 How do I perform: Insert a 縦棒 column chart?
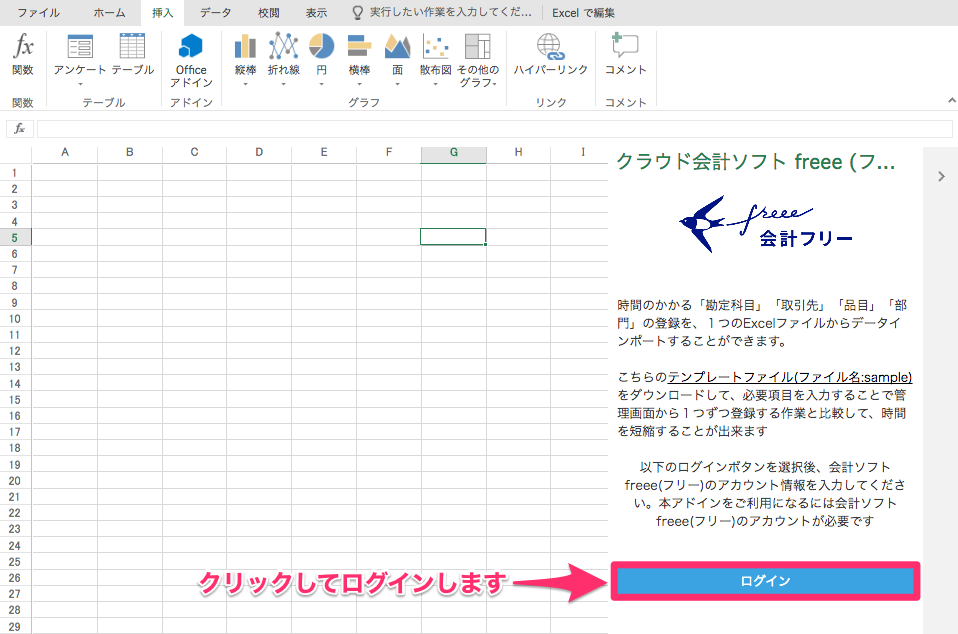click(245, 46)
